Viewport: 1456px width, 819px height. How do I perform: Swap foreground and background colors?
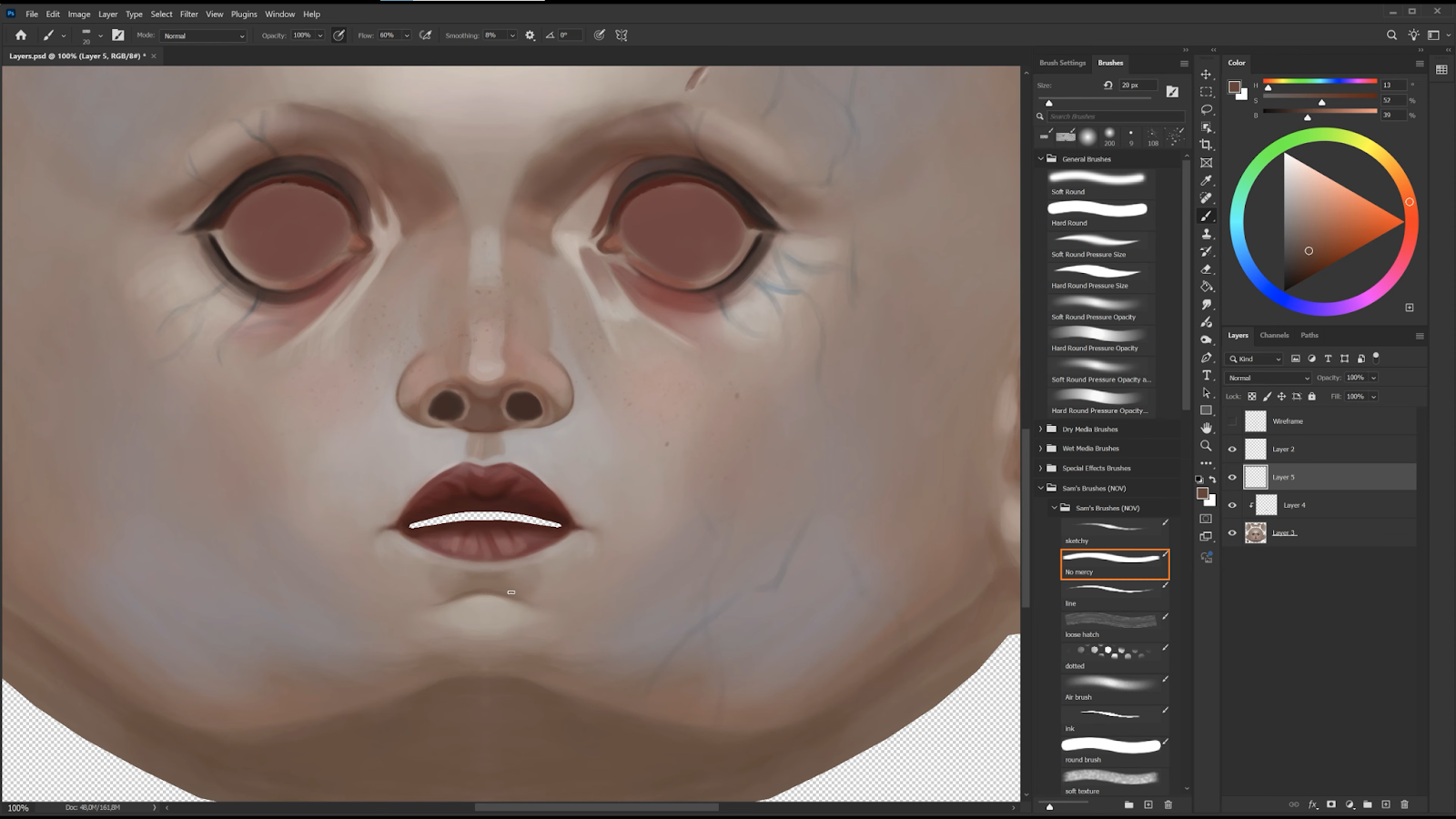click(x=1212, y=480)
